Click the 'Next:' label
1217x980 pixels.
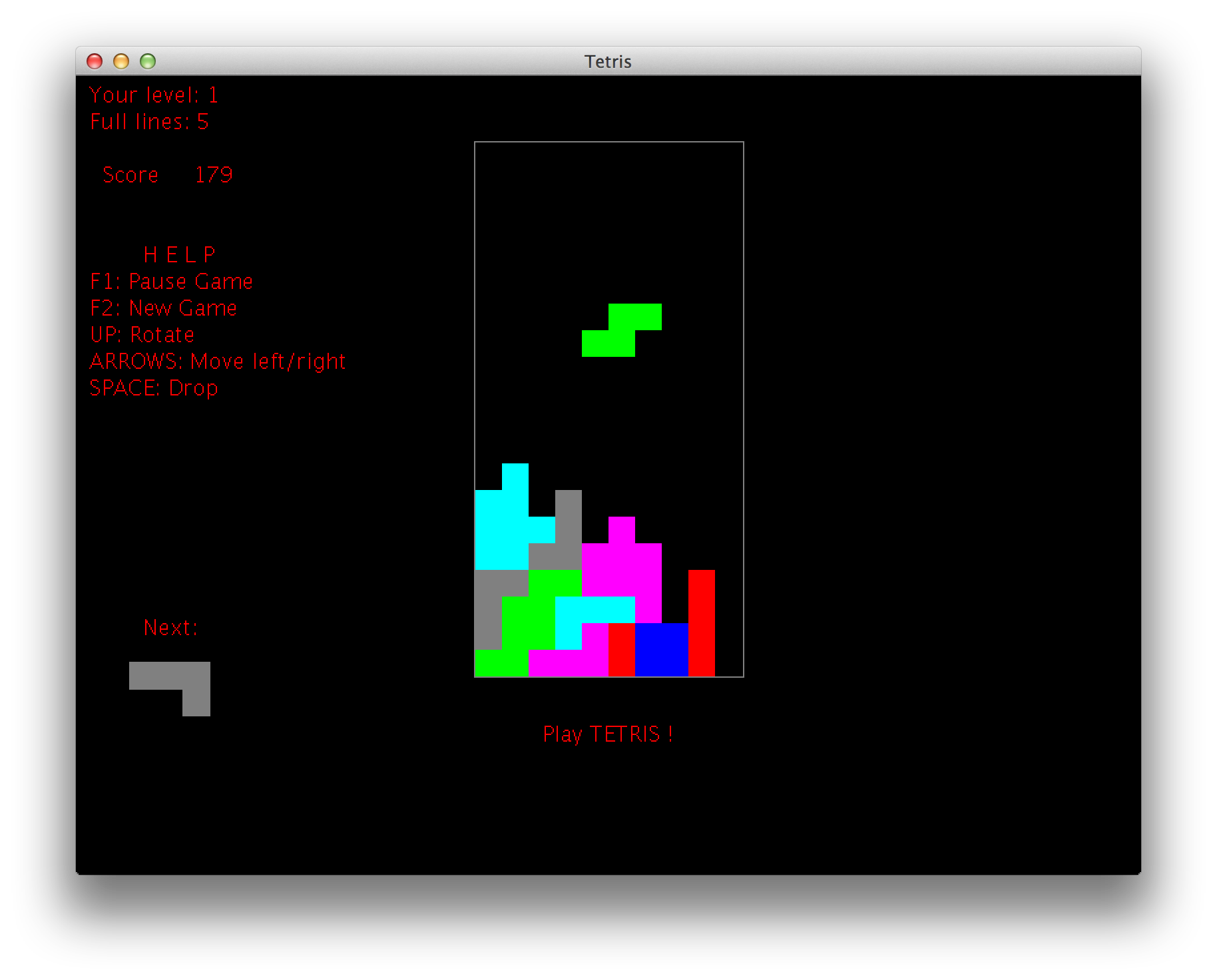(170, 628)
